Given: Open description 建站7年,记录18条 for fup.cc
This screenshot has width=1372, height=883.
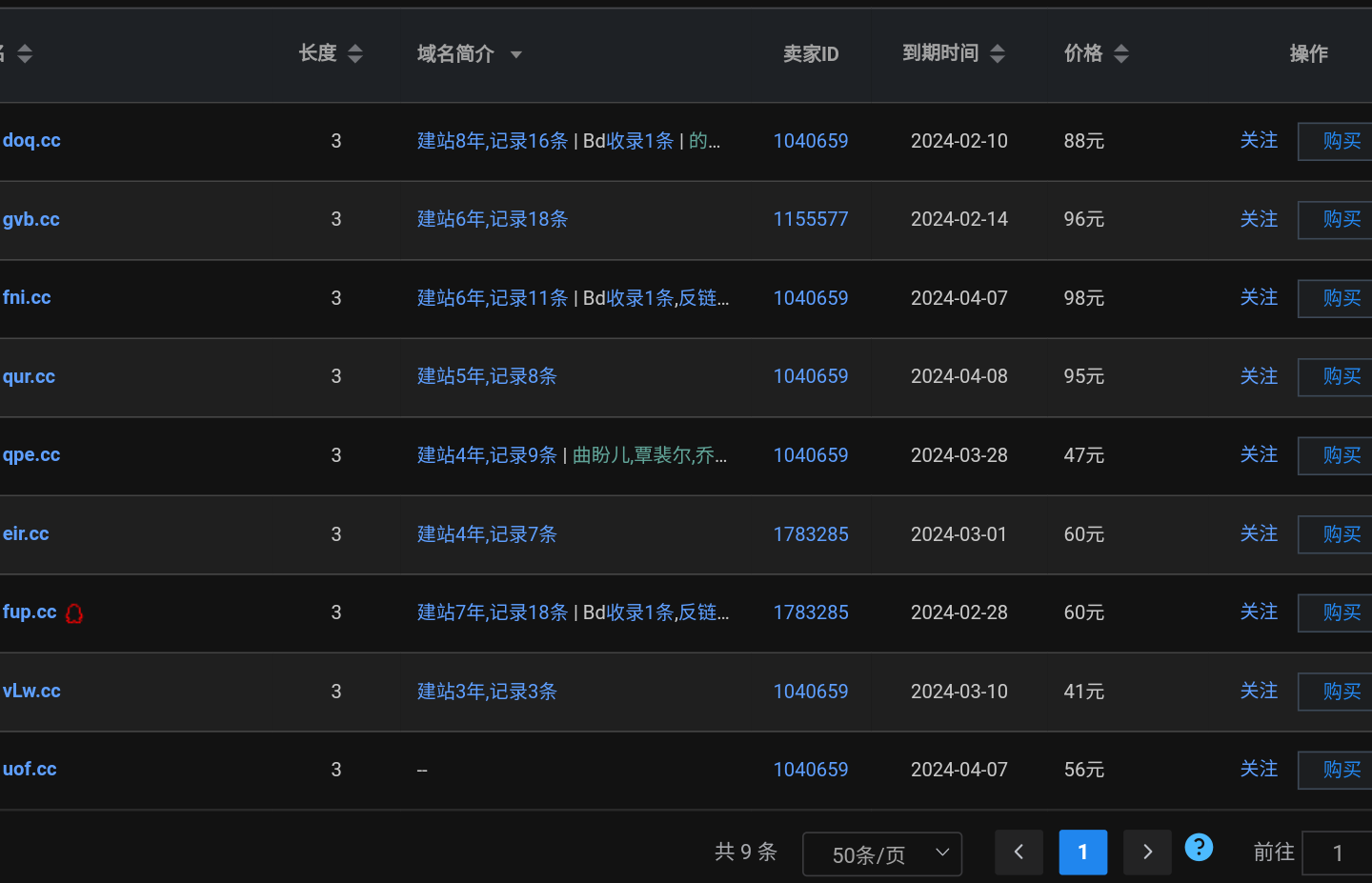Looking at the screenshot, I should (x=493, y=612).
